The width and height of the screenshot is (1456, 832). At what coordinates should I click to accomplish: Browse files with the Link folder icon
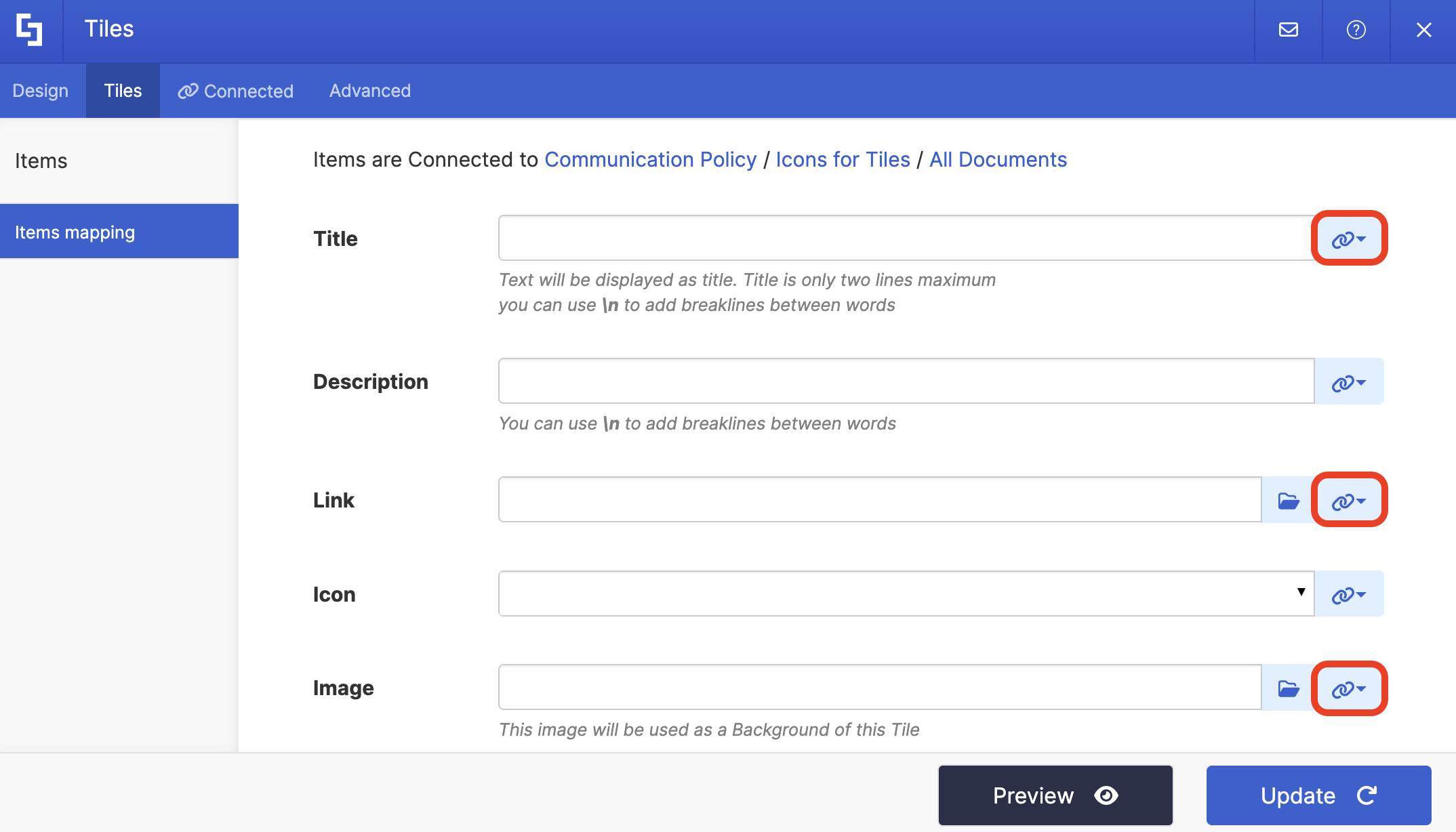(x=1288, y=501)
